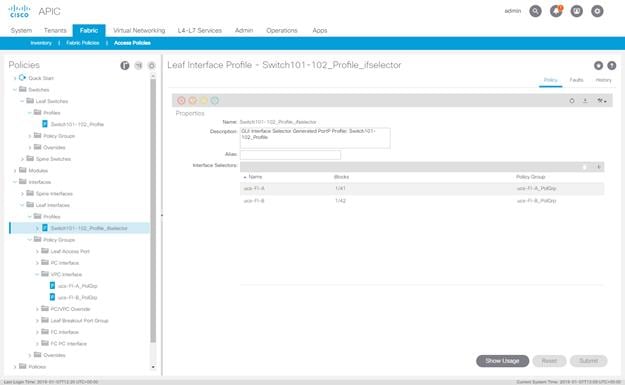Switch to the History tab
Screen dimensions: 625x385
coord(603,80)
